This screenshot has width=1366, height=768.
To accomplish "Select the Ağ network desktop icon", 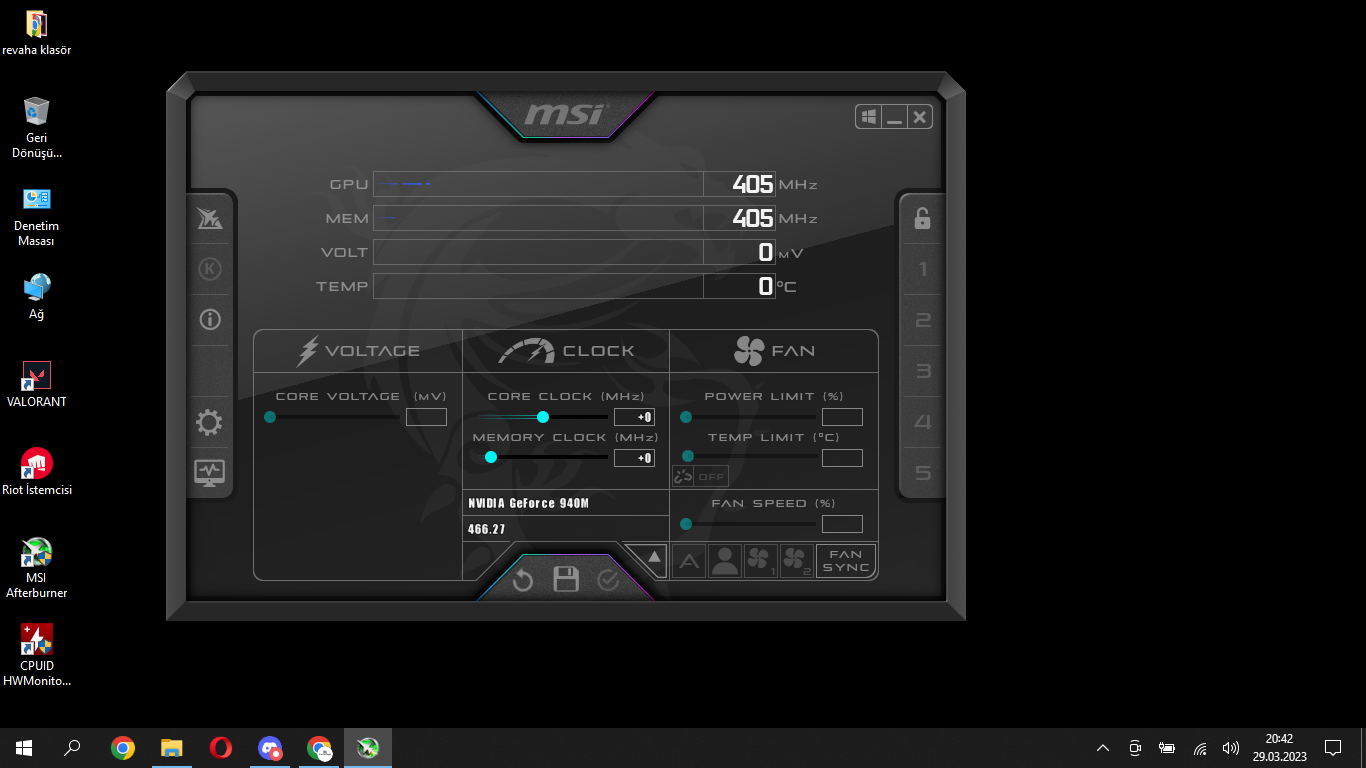I will (37, 297).
